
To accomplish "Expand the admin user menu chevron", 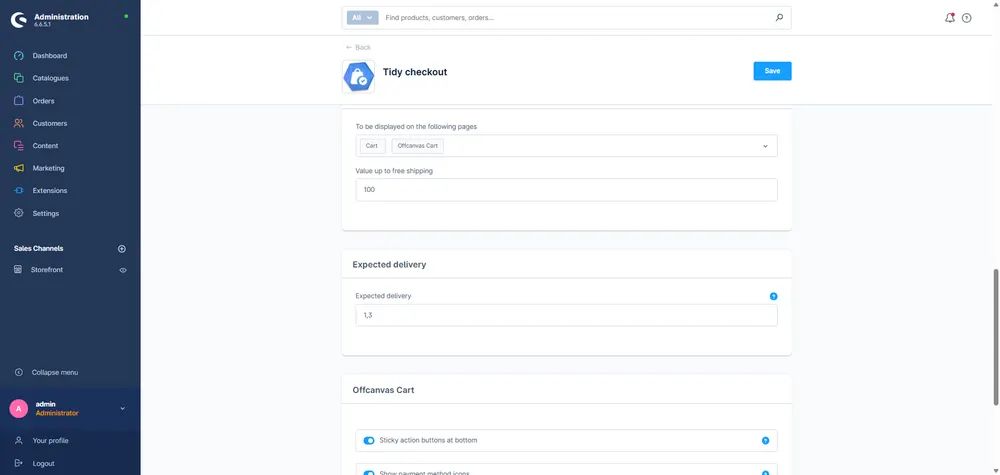I will pyautogui.click(x=122, y=409).
